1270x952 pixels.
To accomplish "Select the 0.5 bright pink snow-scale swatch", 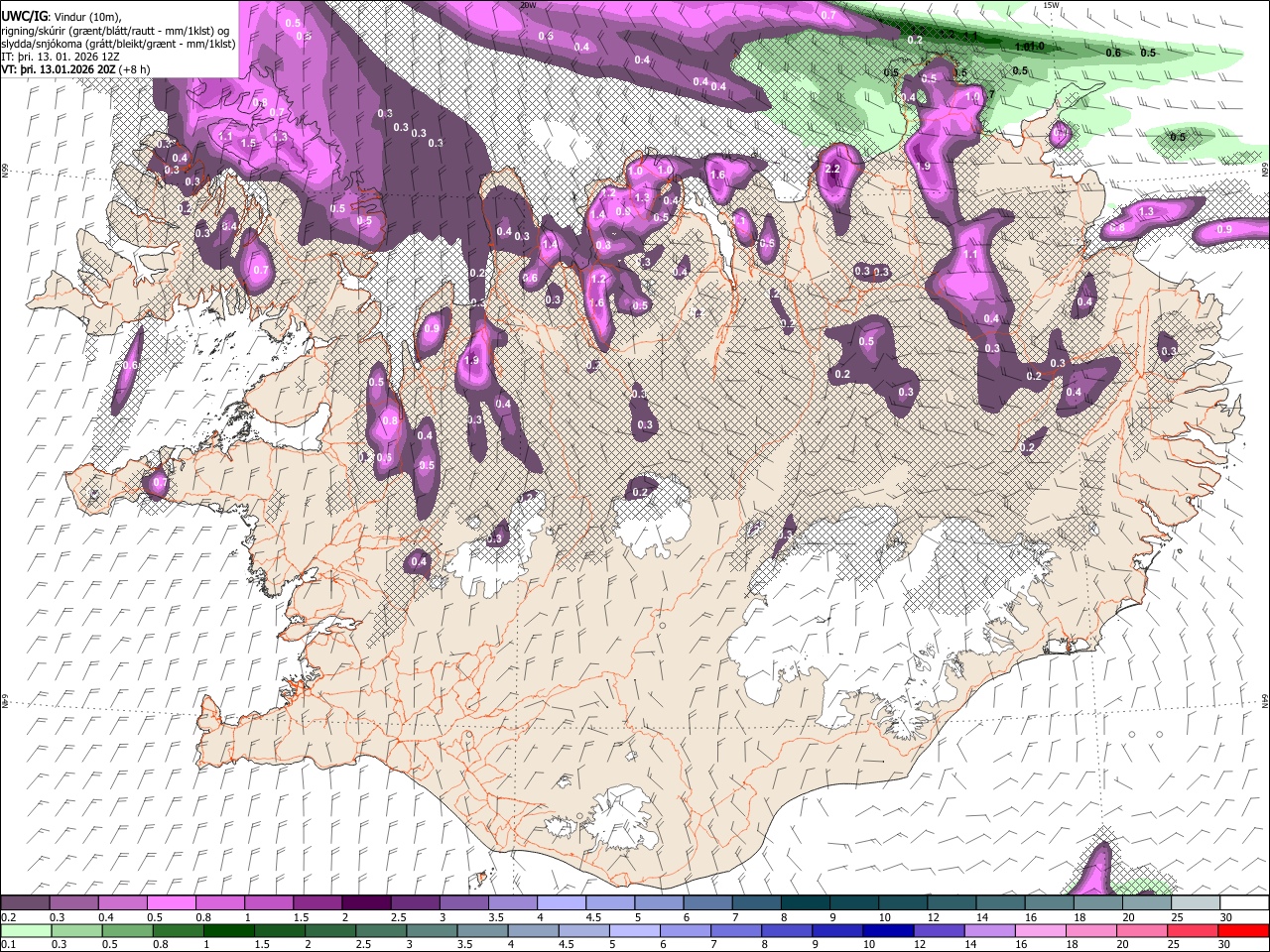I will point(172,902).
